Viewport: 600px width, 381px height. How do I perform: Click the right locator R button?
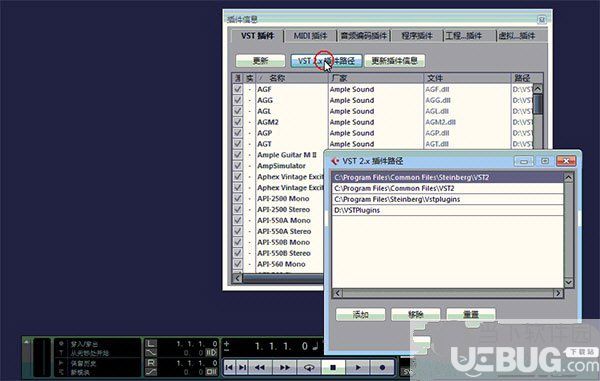coord(151,362)
